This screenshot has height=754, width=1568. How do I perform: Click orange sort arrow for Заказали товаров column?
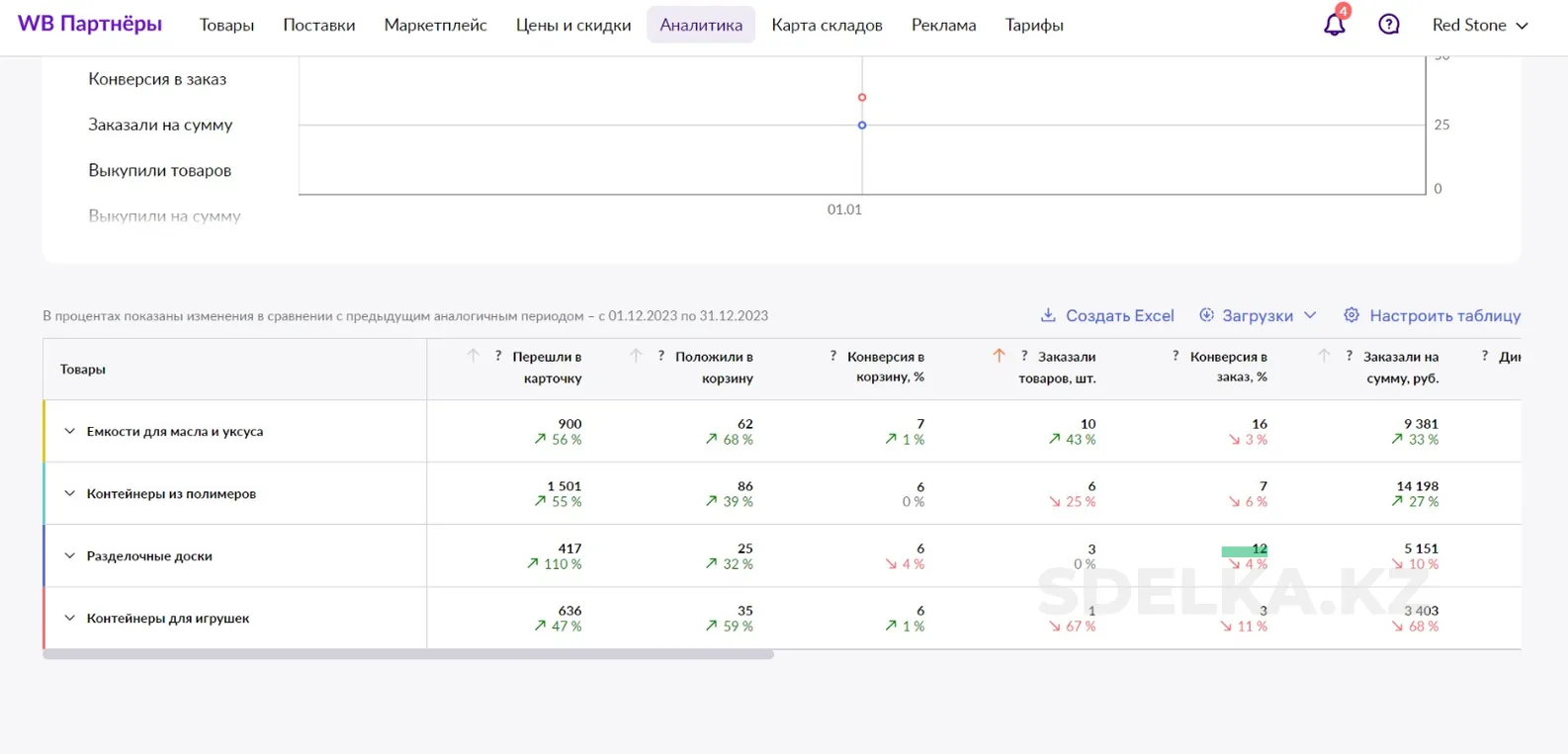click(999, 356)
